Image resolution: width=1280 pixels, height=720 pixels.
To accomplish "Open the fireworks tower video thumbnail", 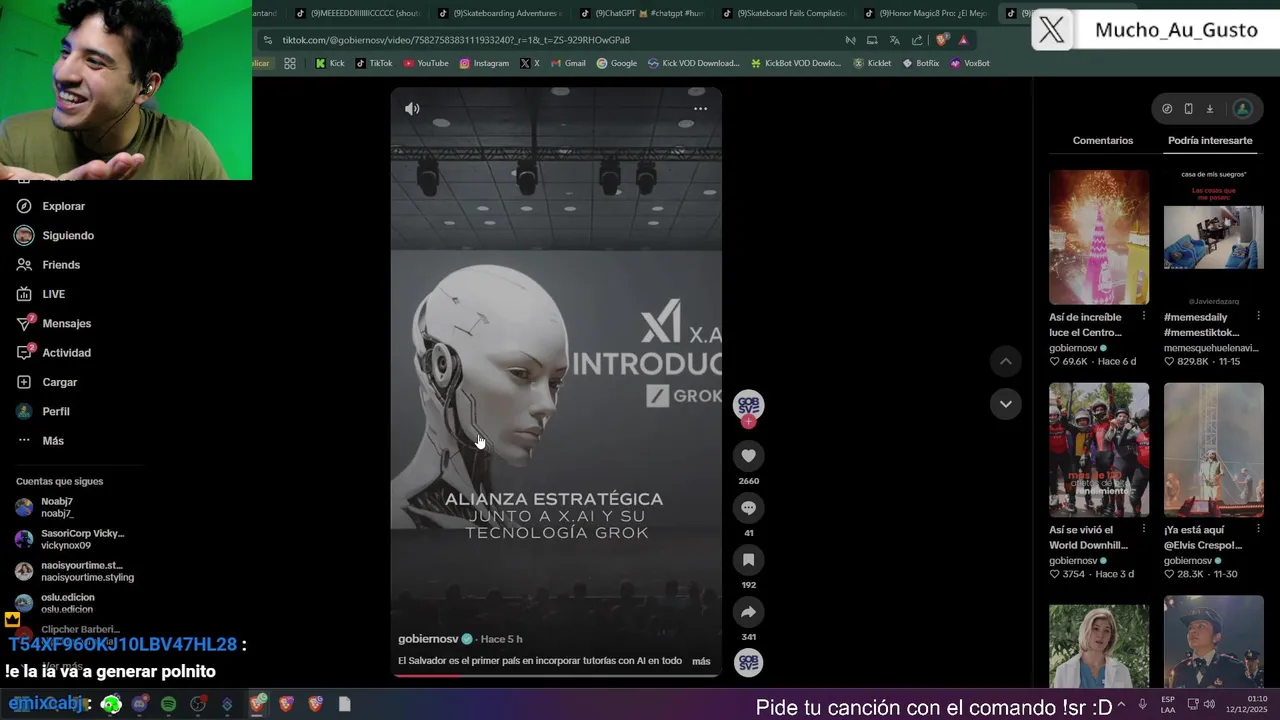I will click(x=1099, y=237).
